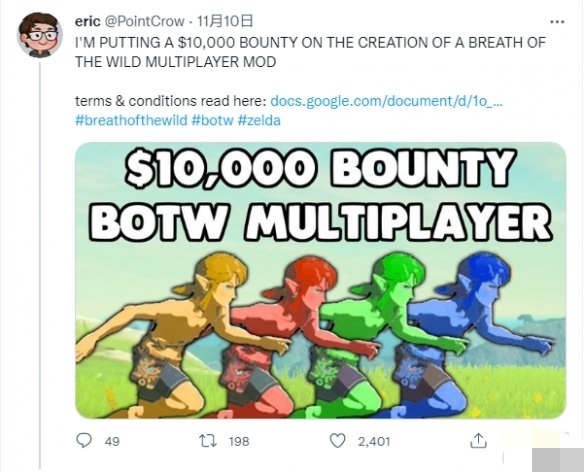The height and width of the screenshot is (472, 584).
Task: Open the #botw hashtag
Action: pos(212,120)
